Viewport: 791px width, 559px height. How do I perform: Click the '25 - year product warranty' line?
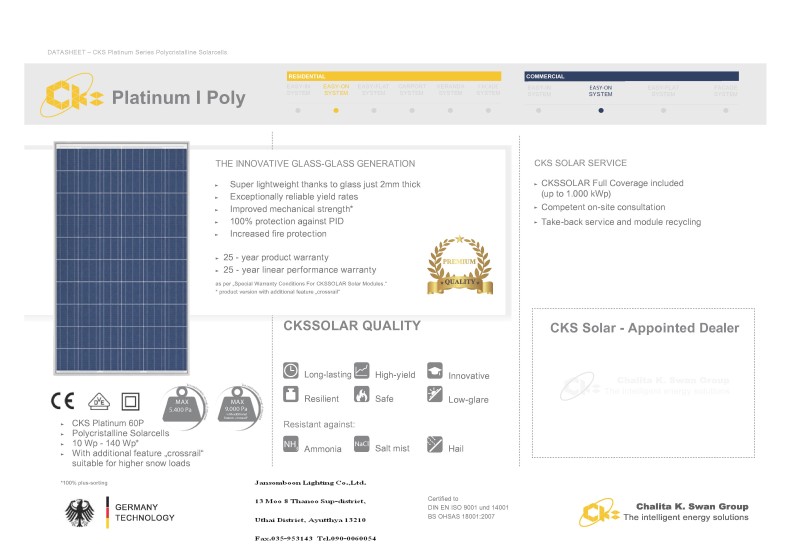pyautogui.click(x=276, y=257)
